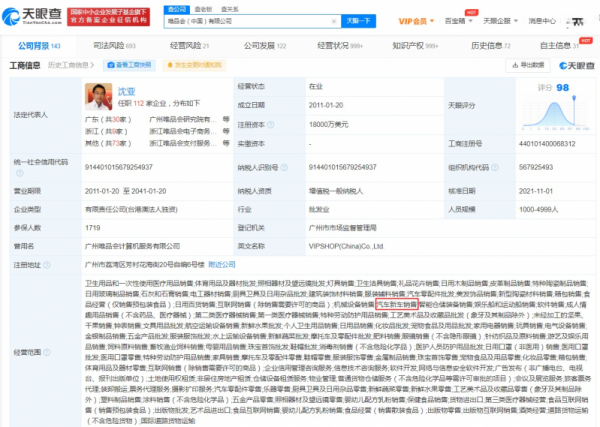Select the 登记机关 广州市市场监督管理局

point(342,228)
